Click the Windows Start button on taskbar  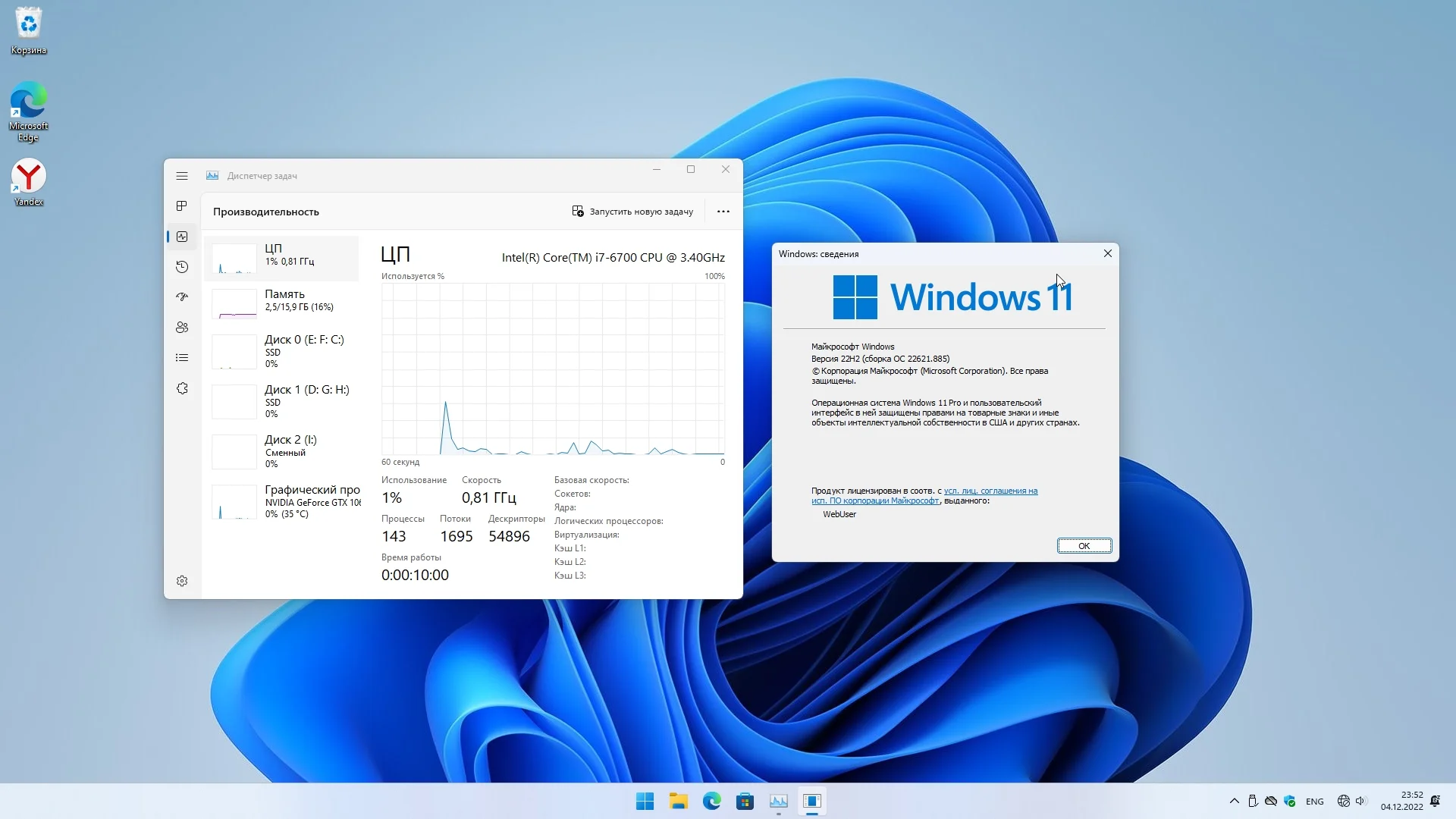click(x=645, y=801)
